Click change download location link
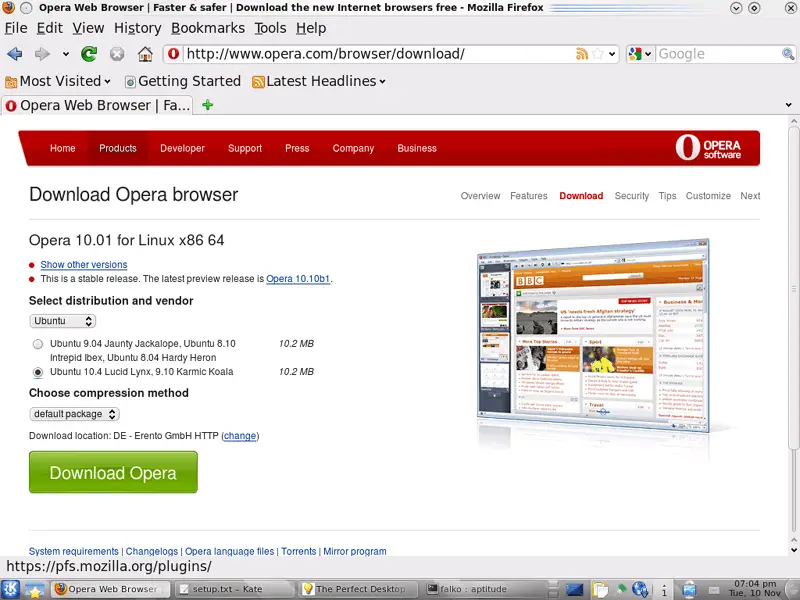The width and height of the screenshot is (800, 600). click(x=240, y=436)
